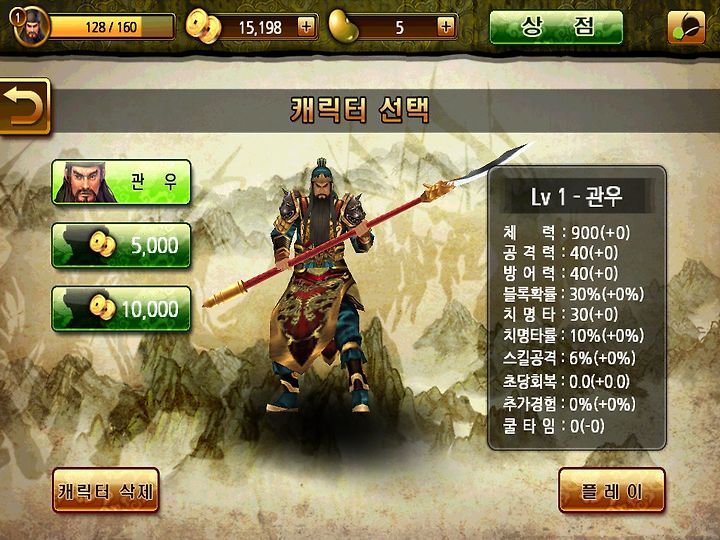This screenshot has width=720, height=540.
Task: Click the golden bean currency icon
Action: point(344,27)
